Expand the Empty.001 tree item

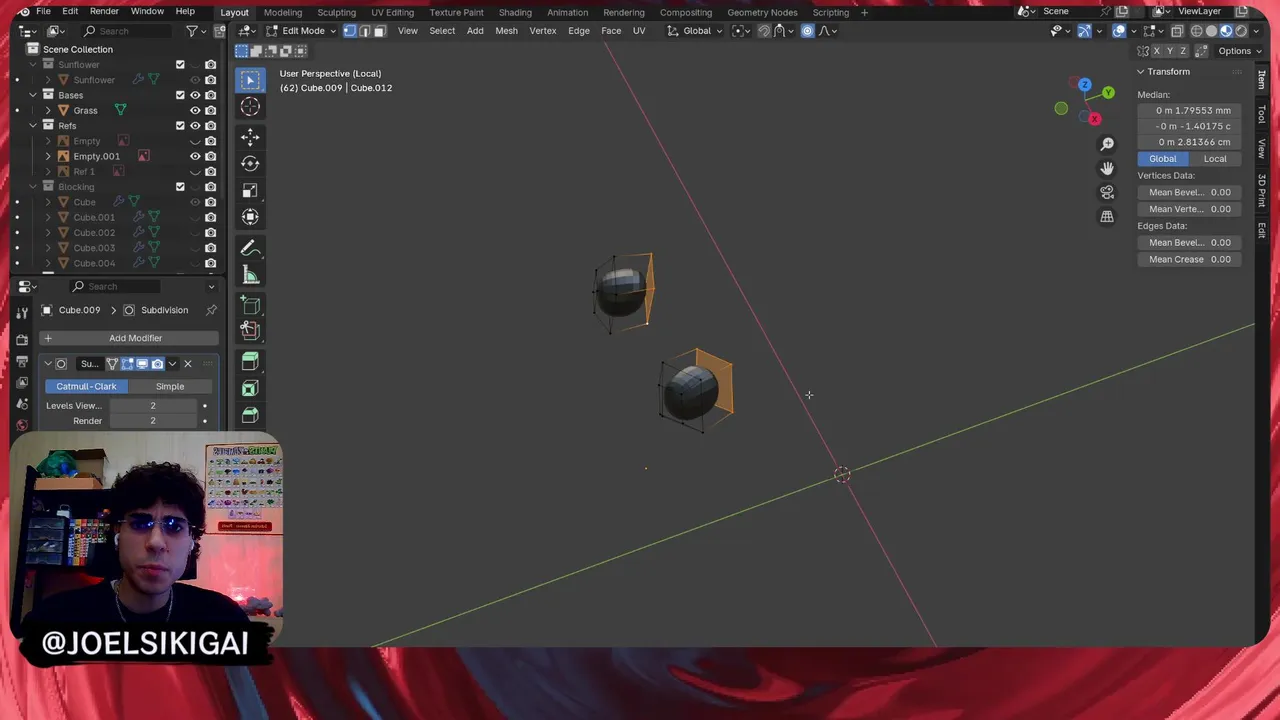pos(48,156)
